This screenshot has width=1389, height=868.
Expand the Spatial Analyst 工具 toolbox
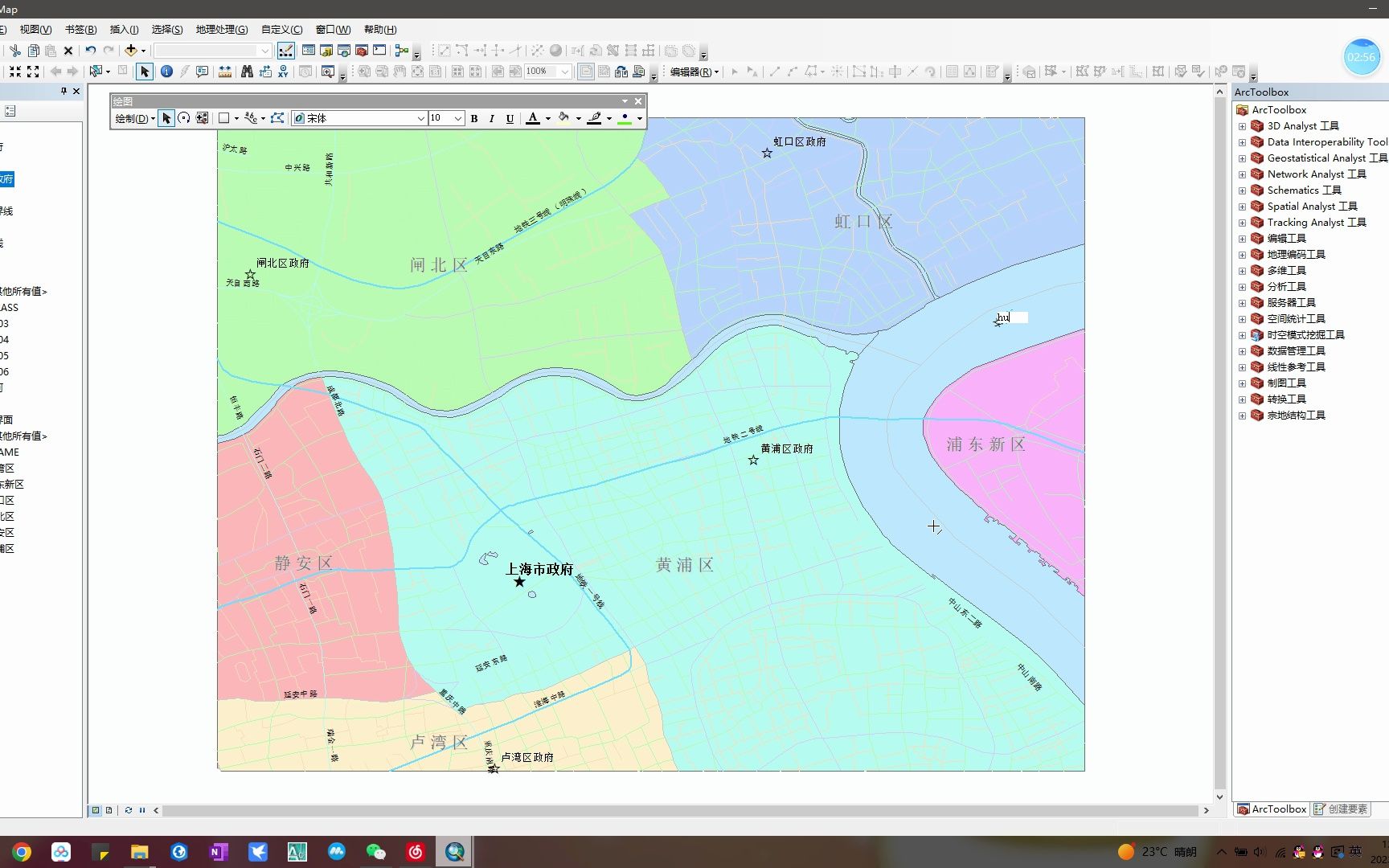1242,207
